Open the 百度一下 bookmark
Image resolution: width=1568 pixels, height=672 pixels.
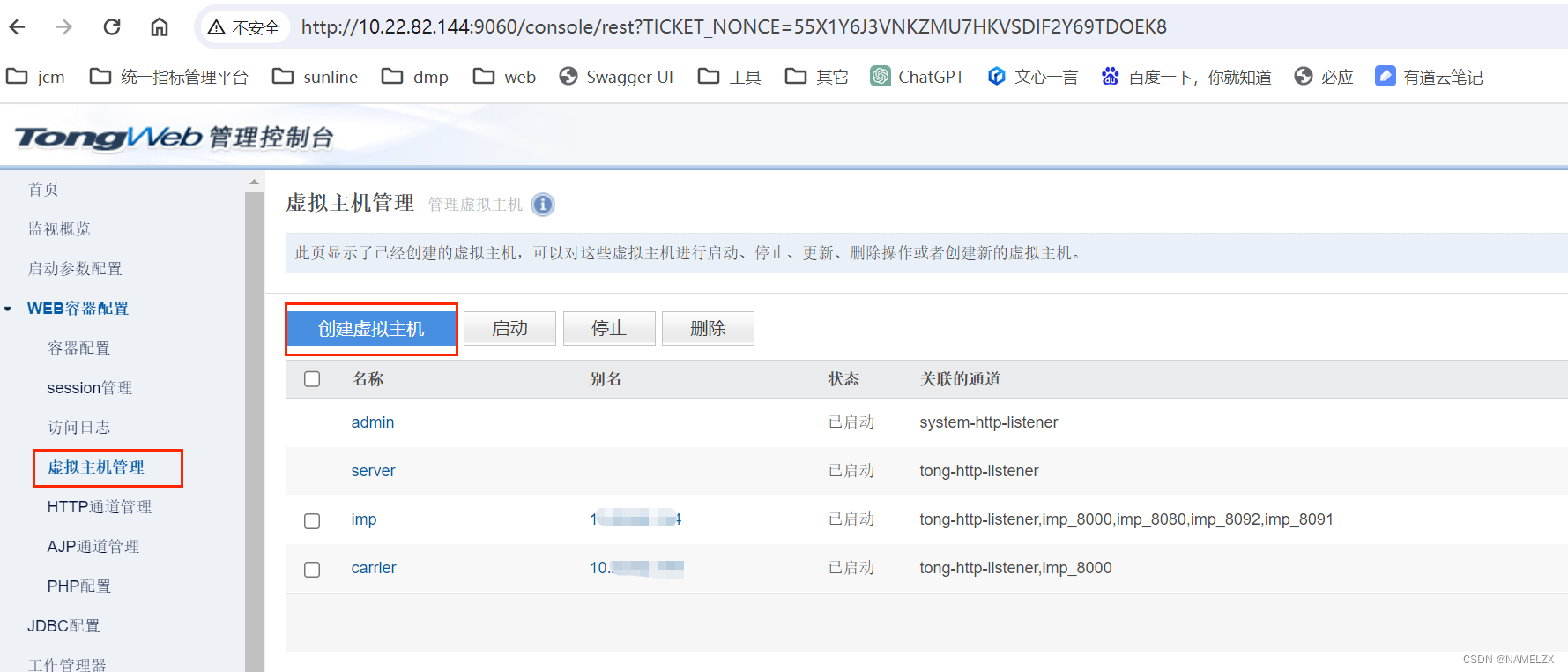pyautogui.click(x=1185, y=77)
